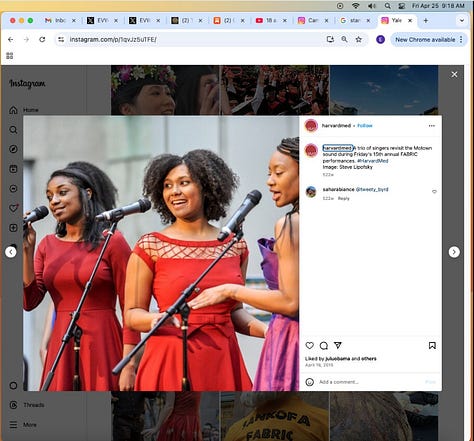Expand the Chrome tab search dropdown
This screenshot has width=474, height=441.
(x=462, y=21)
